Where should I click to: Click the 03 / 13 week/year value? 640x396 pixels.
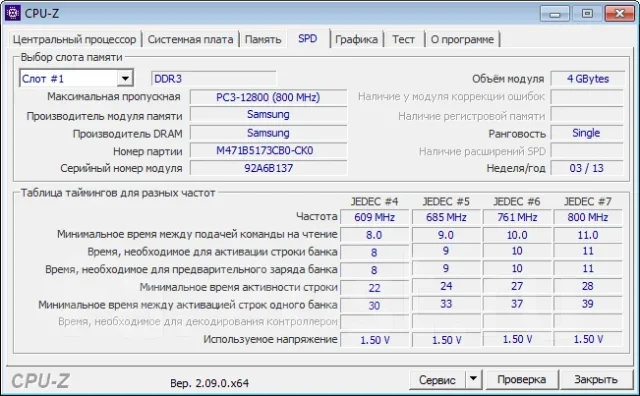pyautogui.click(x=587, y=168)
